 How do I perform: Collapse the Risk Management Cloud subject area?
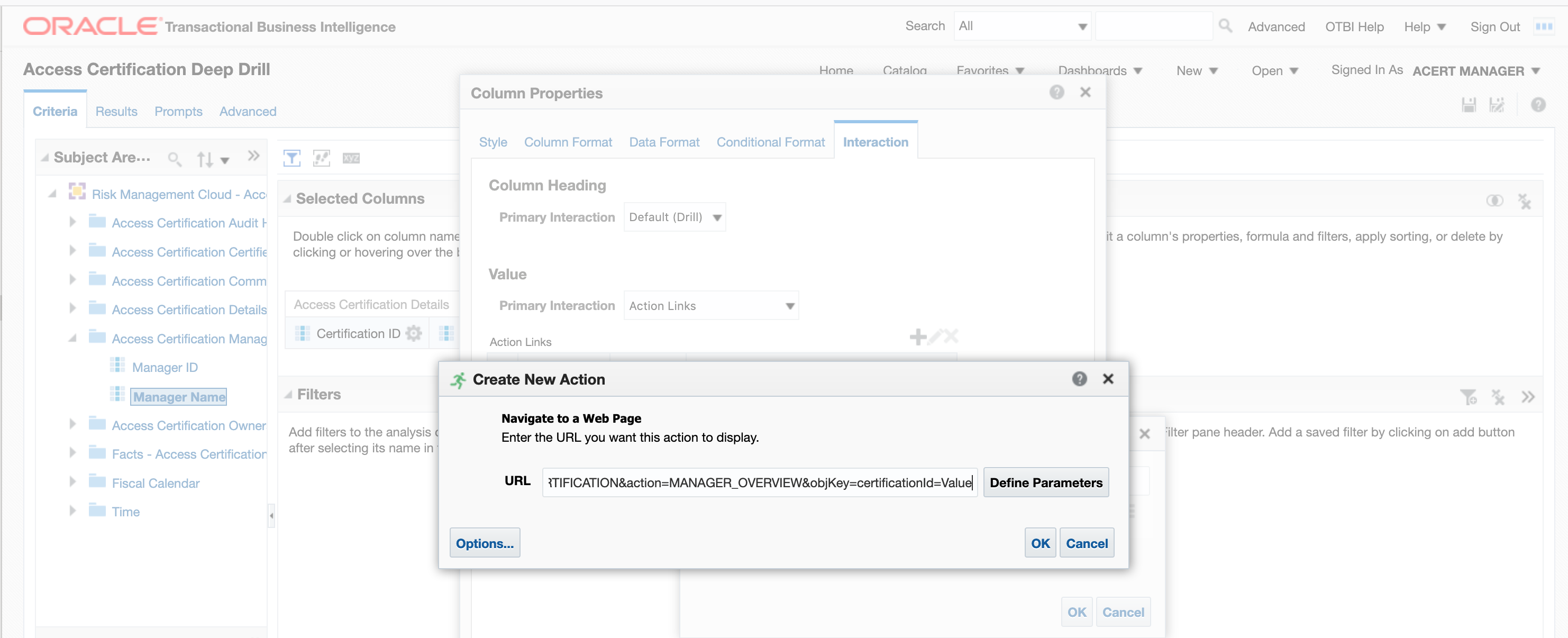52,194
